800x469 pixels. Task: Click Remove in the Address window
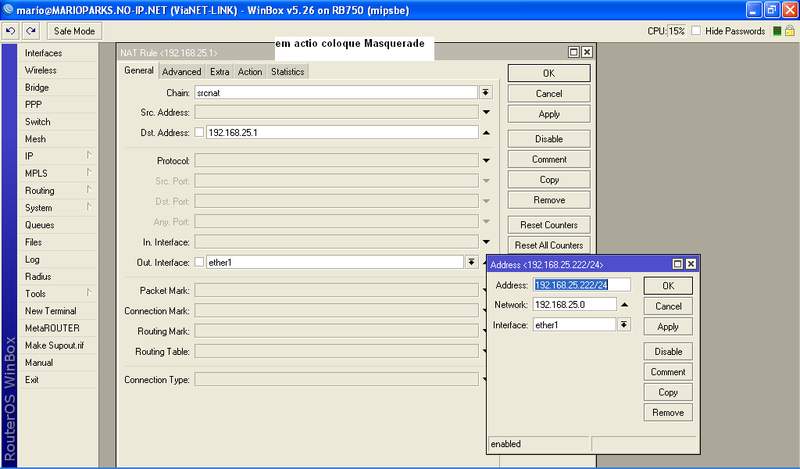point(668,412)
